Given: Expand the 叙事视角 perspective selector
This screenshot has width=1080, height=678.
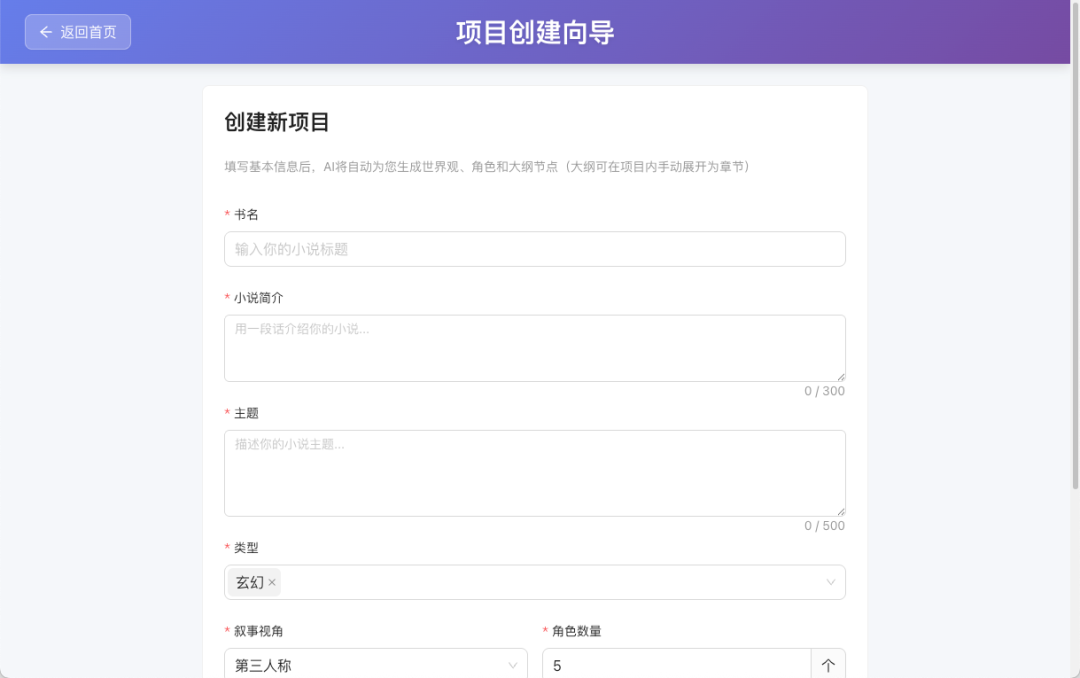Looking at the screenshot, I should pos(375,665).
